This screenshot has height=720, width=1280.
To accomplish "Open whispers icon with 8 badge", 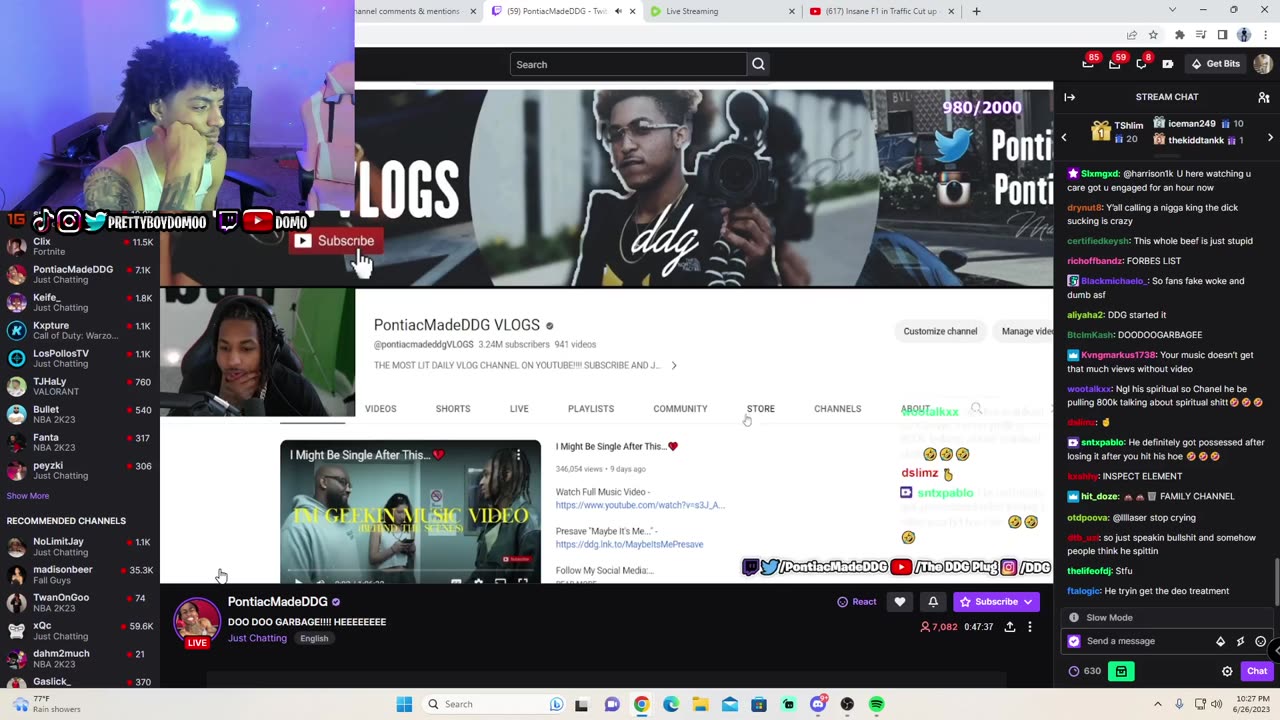I will [x=1141, y=64].
